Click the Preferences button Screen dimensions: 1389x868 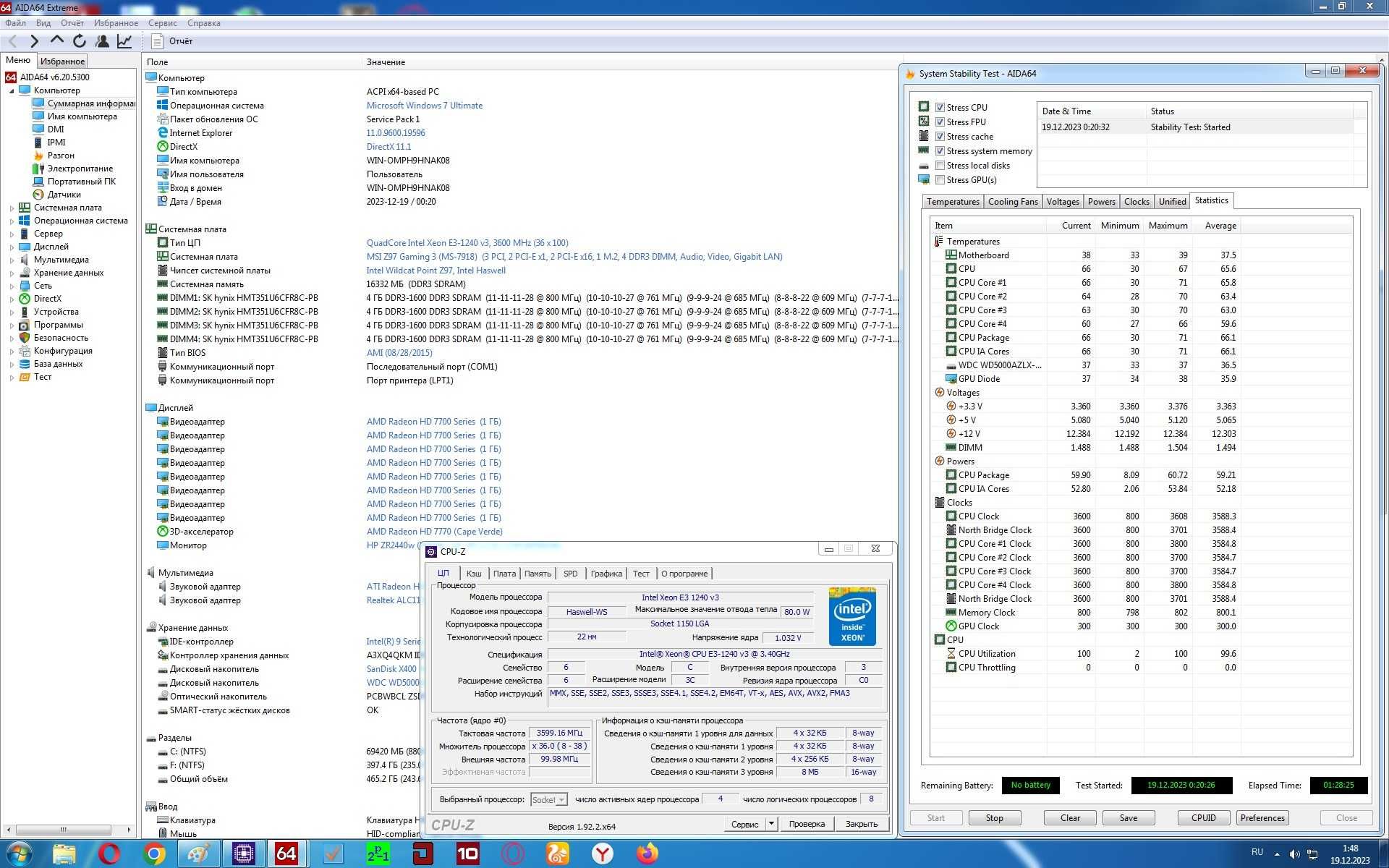[x=1262, y=818]
